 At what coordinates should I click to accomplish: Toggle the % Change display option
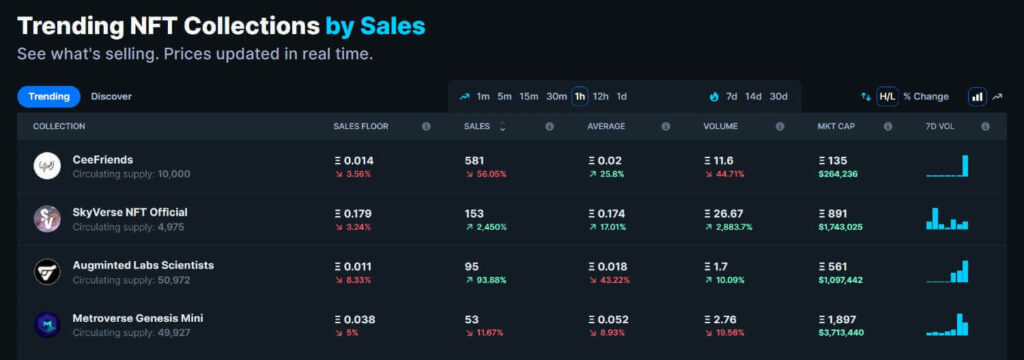[925, 97]
